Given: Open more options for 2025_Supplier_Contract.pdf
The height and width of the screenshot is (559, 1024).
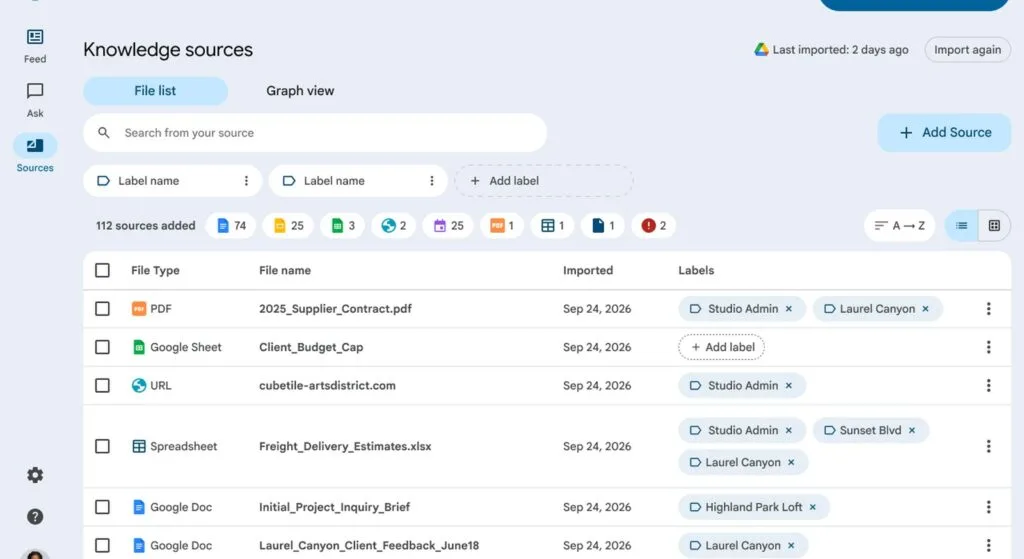Looking at the screenshot, I should pyautogui.click(x=988, y=309).
